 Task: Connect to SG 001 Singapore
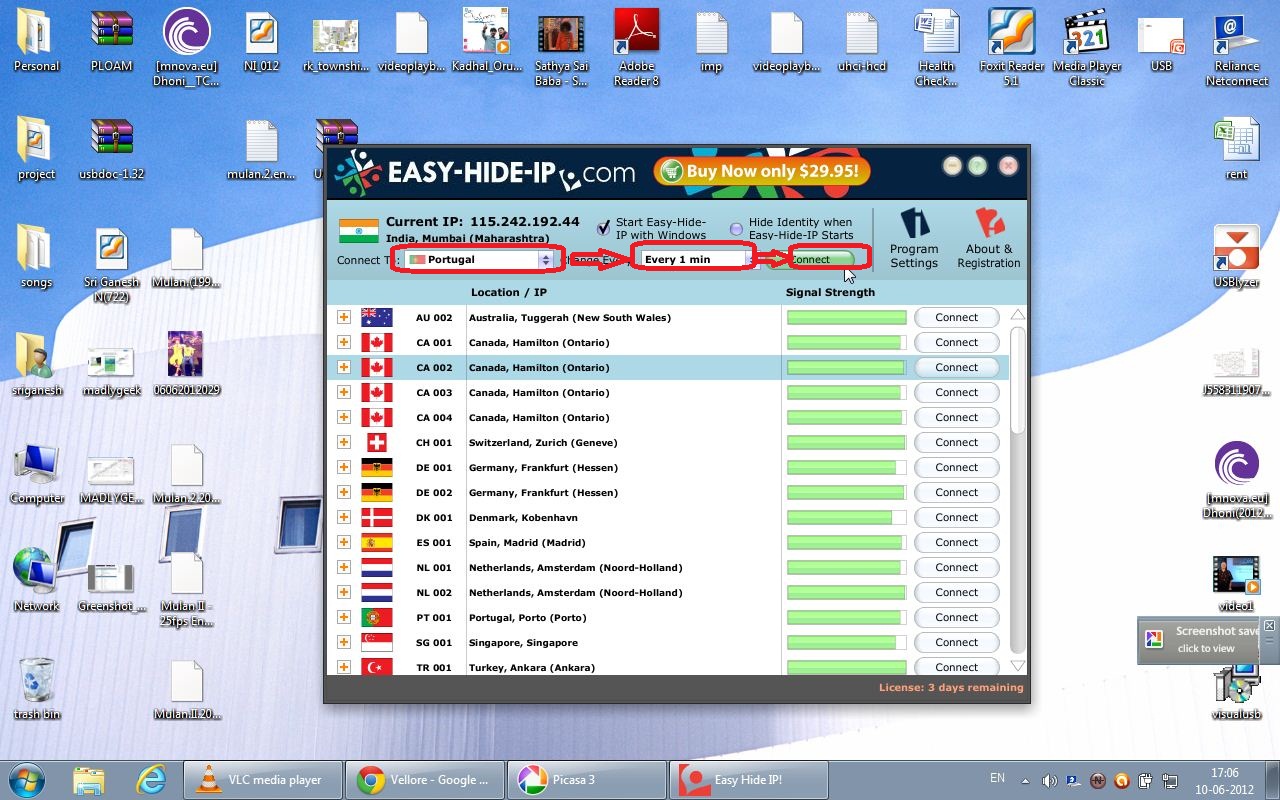coord(956,642)
